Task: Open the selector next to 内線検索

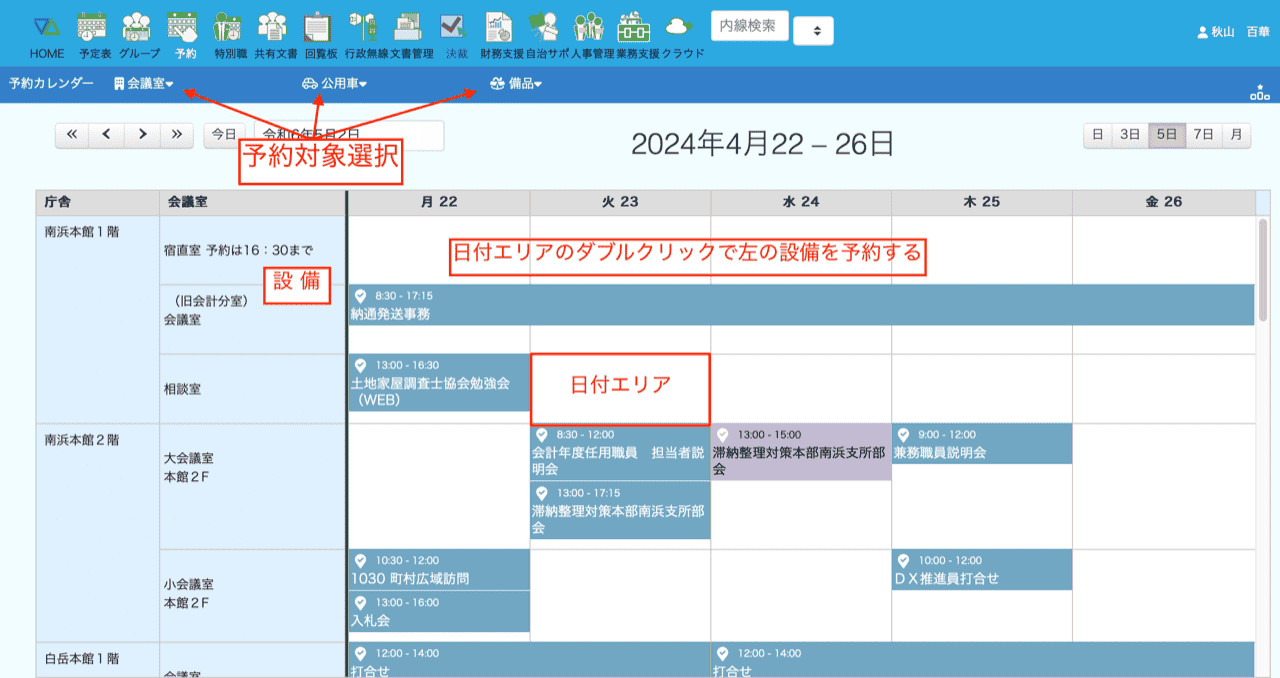Action: pyautogui.click(x=813, y=32)
